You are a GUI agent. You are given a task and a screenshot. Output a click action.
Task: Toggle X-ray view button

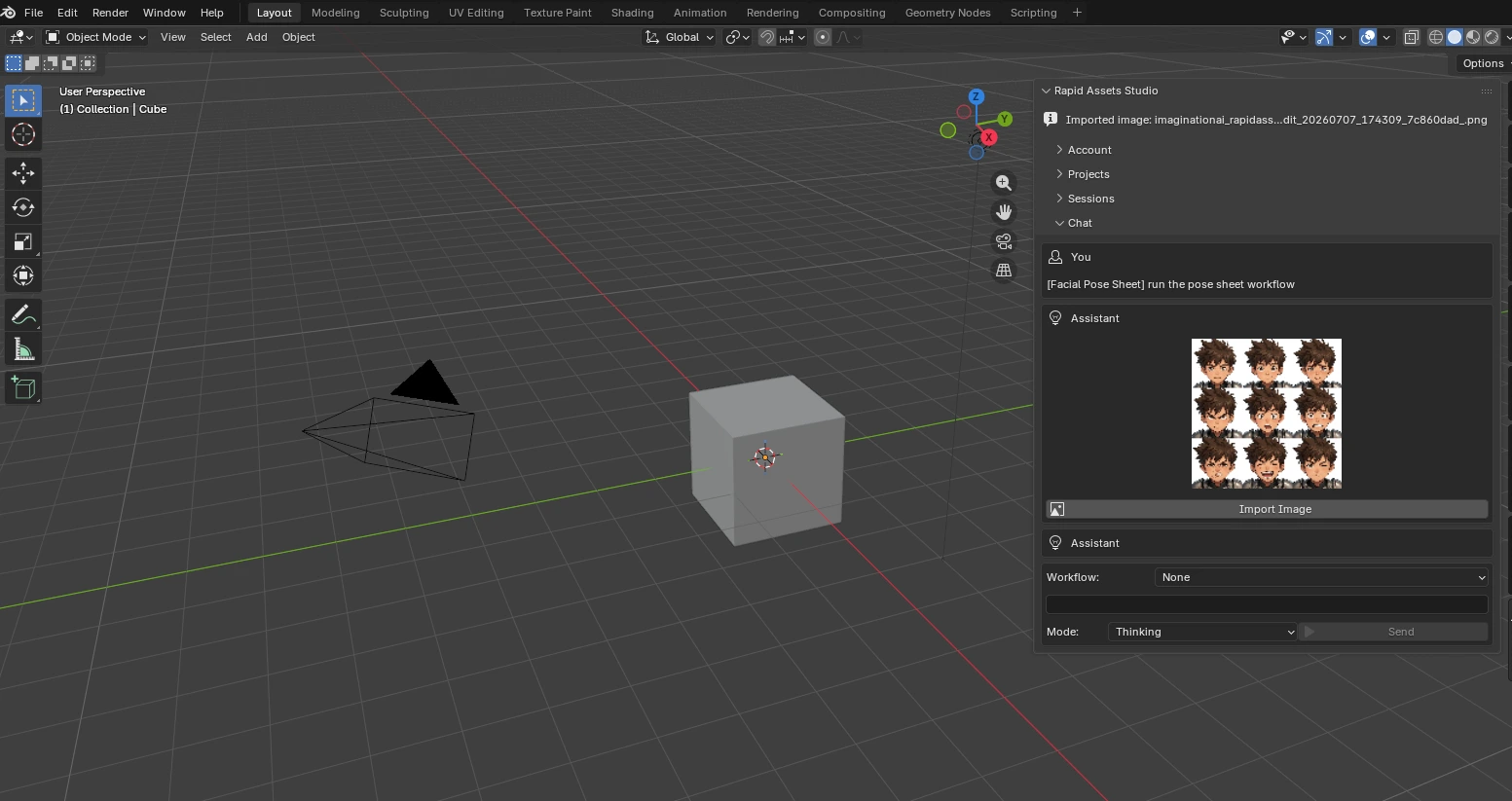point(1411,37)
